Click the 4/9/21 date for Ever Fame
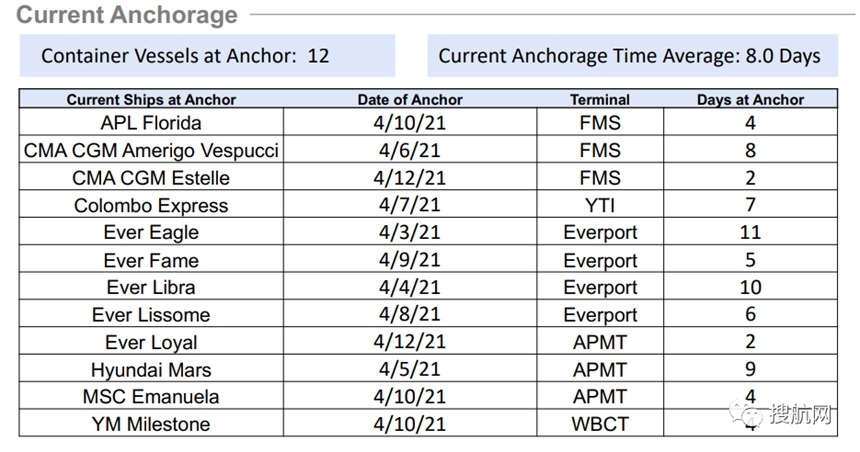 tap(410, 259)
